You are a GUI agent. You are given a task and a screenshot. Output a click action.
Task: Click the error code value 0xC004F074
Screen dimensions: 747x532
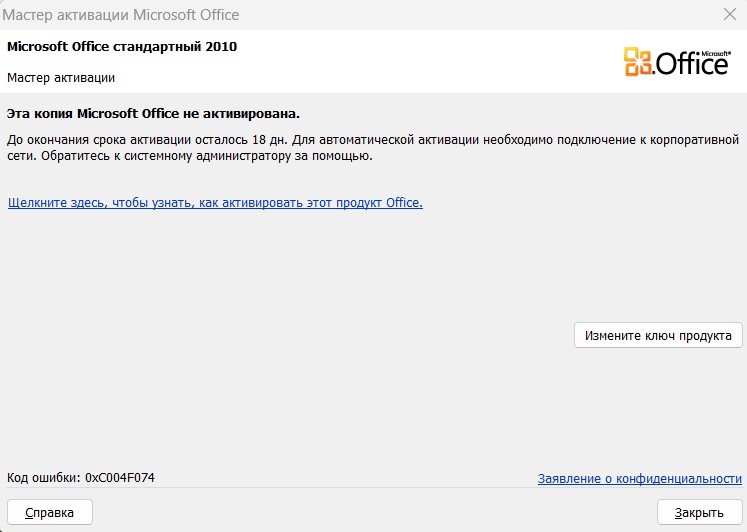[120, 478]
